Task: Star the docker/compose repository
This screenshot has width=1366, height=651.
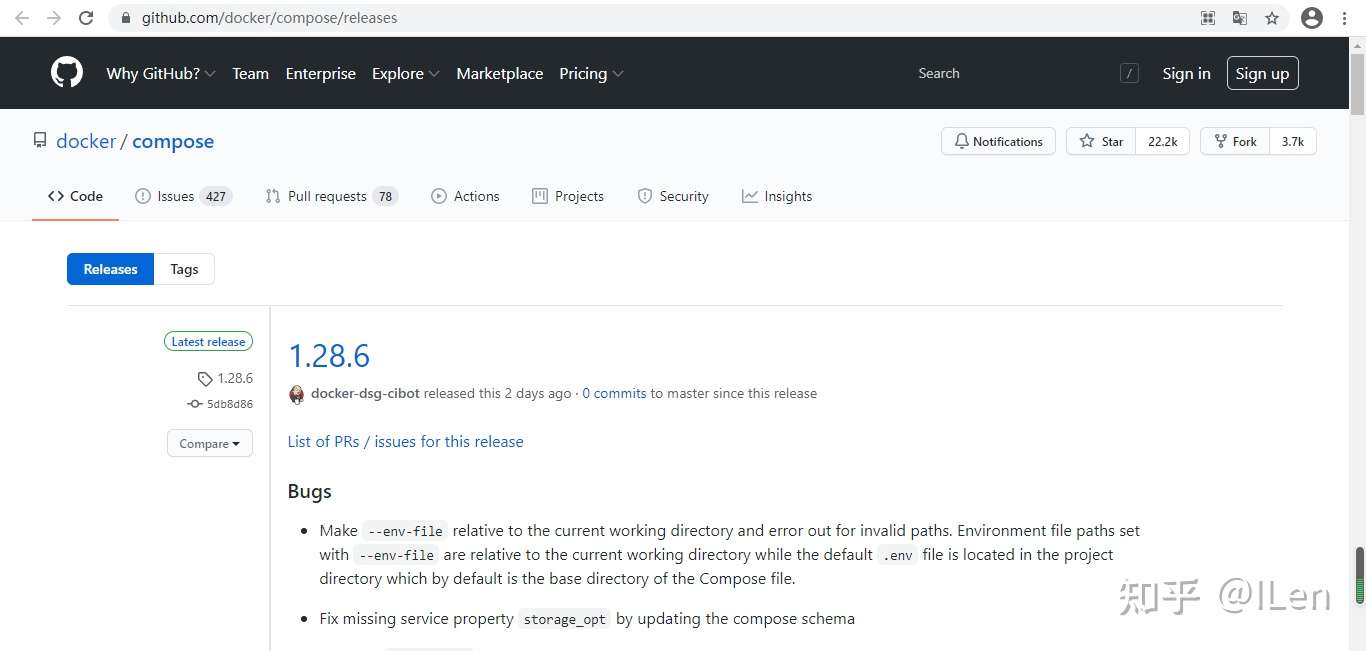Action: pyautogui.click(x=1101, y=142)
